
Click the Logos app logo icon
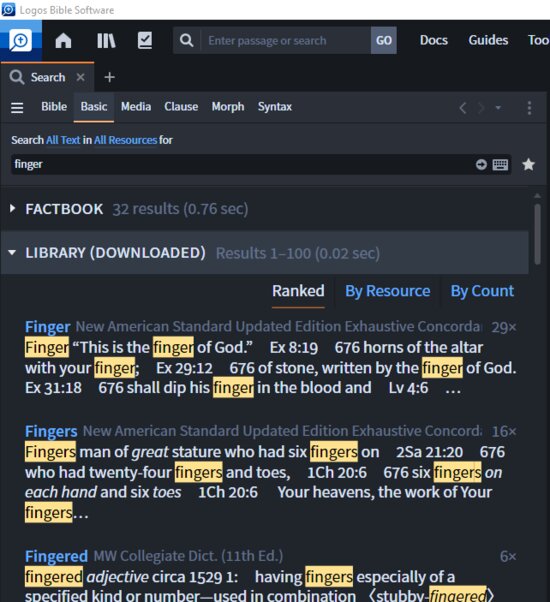coord(21,40)
